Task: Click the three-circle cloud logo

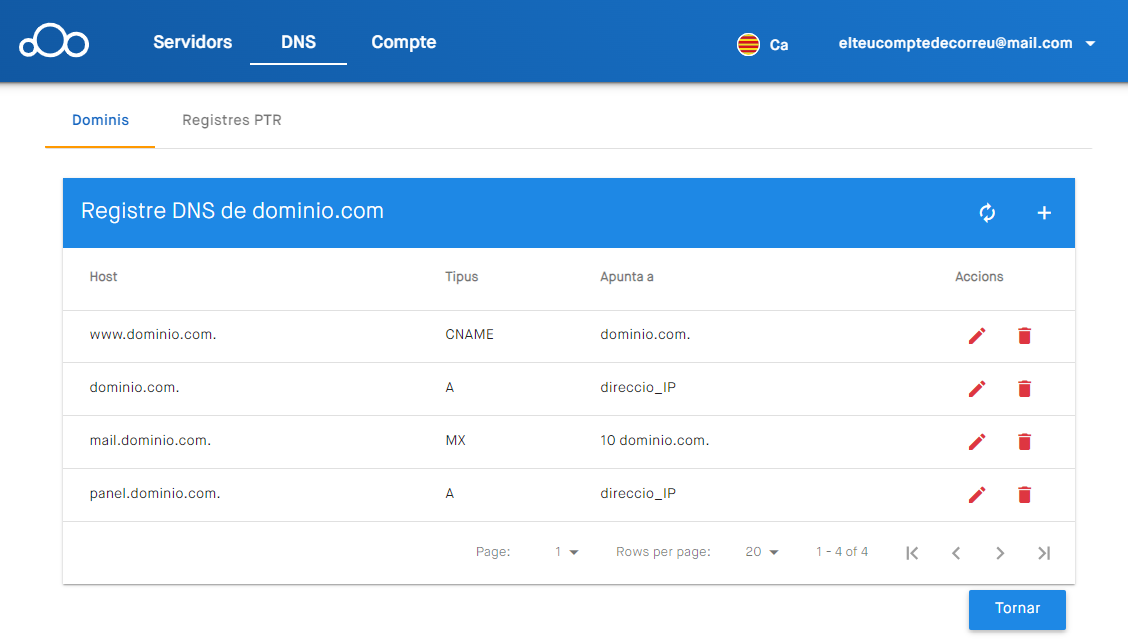Action: tap(54, 40)
